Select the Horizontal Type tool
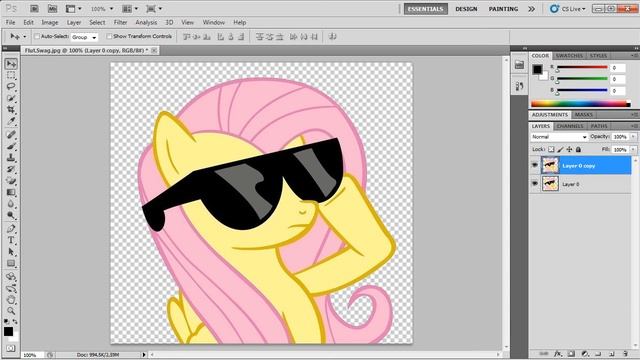The height and width of the screenshot is (360, 640). tap(11, 240)
